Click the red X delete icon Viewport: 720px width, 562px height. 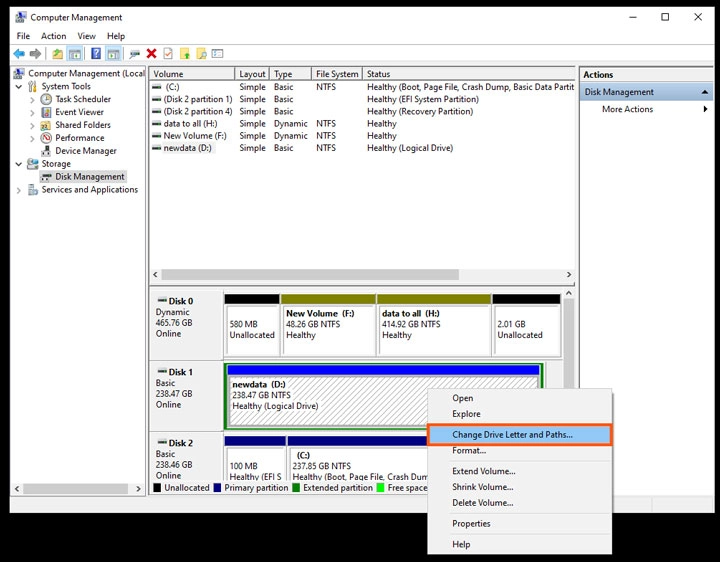(x=151, y=54)
